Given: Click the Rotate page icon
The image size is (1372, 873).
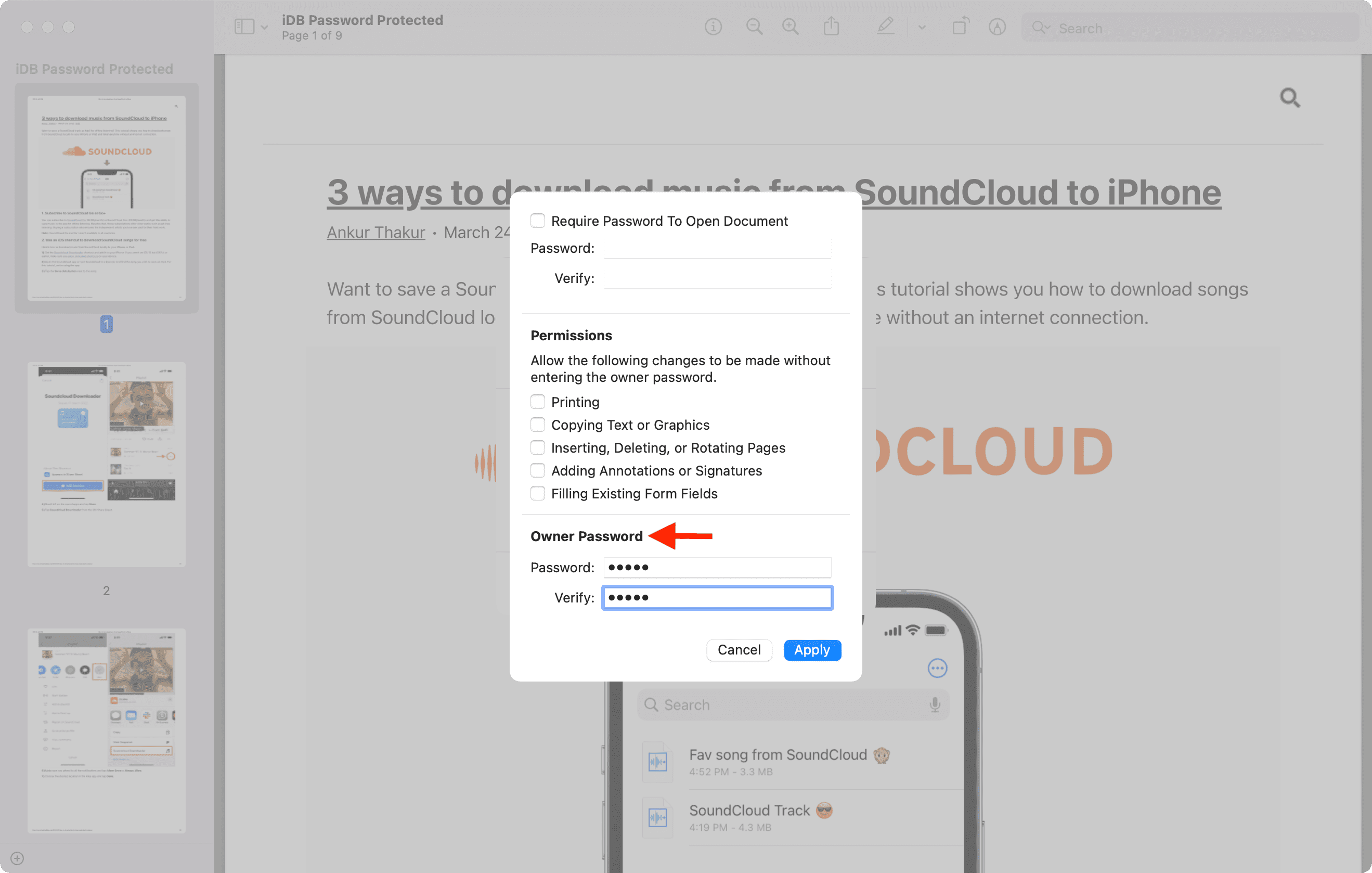Looking at the screenshot, I should coord(960,26).
